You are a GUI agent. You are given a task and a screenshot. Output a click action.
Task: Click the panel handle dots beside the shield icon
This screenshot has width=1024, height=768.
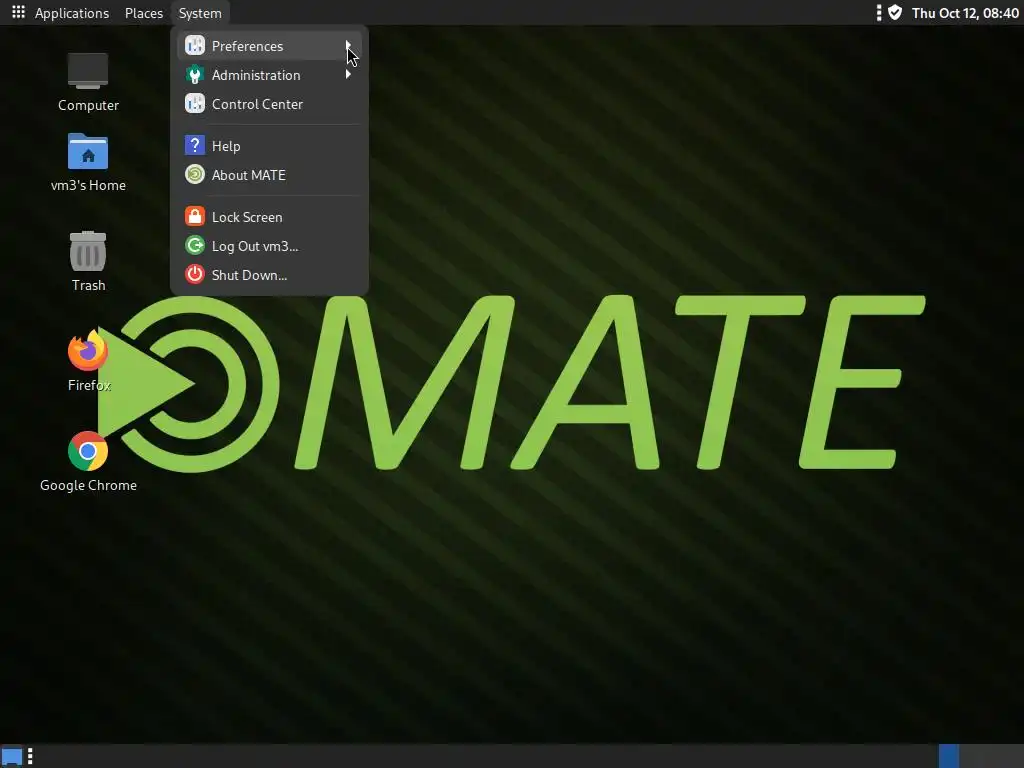coord(878,12)
